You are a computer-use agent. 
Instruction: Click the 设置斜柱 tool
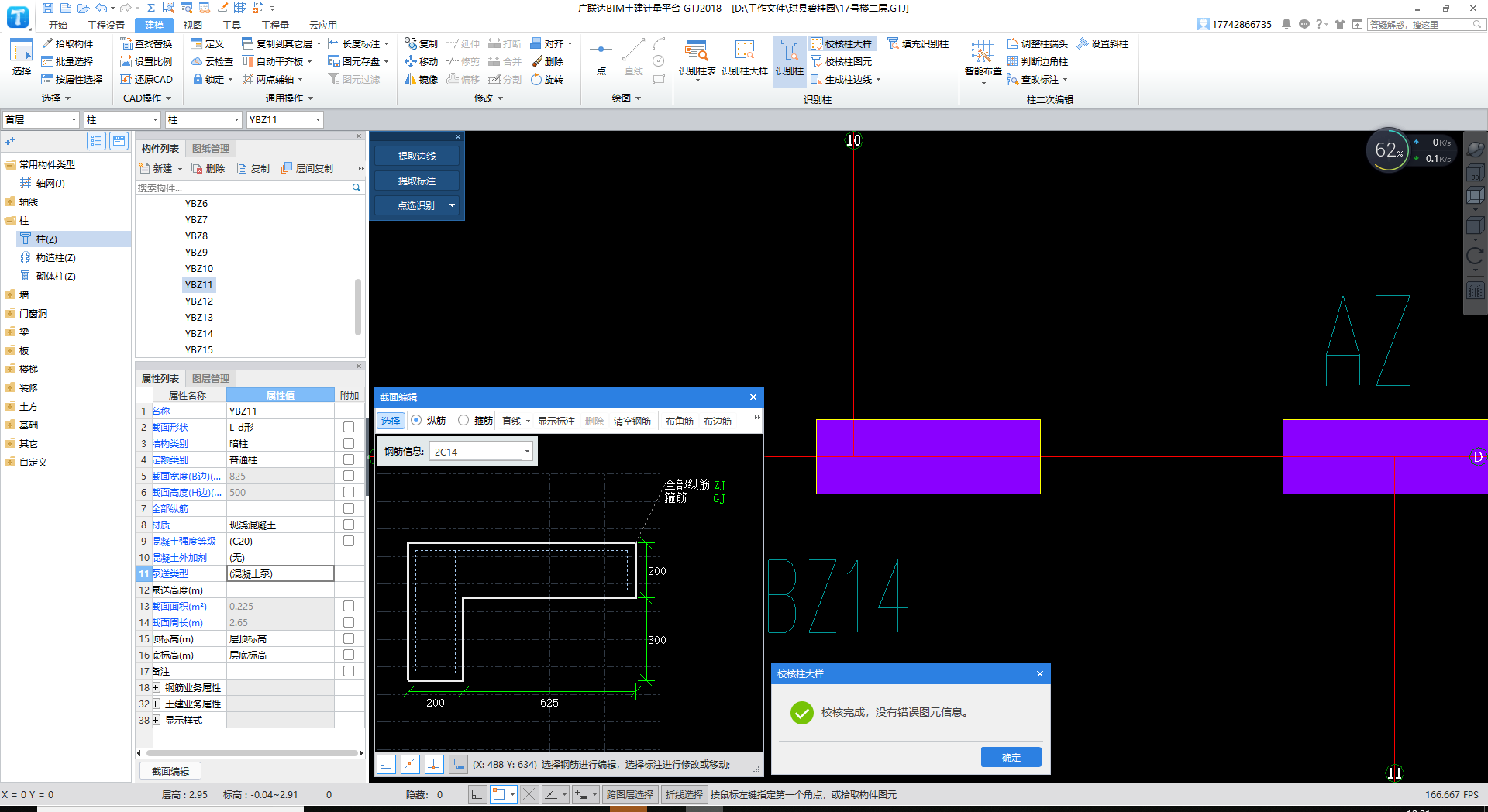pyautogui.click(x=1102, y=44)
